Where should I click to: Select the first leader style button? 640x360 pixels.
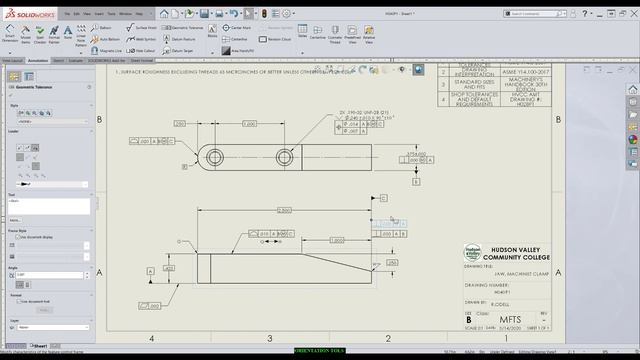click(20, 148)
